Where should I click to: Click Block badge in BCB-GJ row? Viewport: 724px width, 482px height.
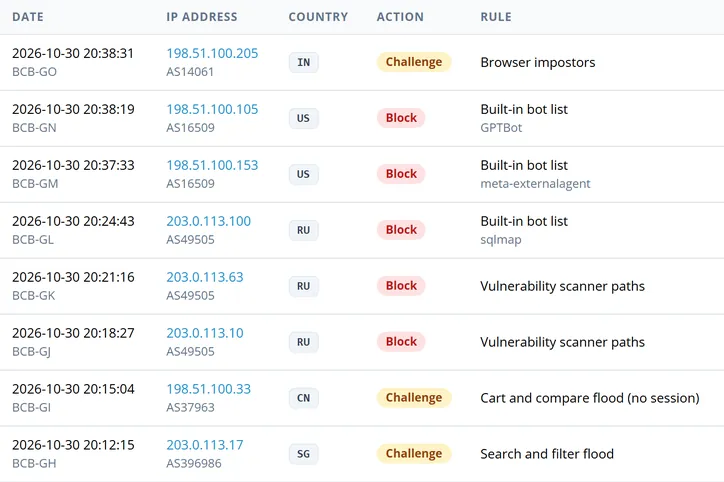[x=401, y=342]
